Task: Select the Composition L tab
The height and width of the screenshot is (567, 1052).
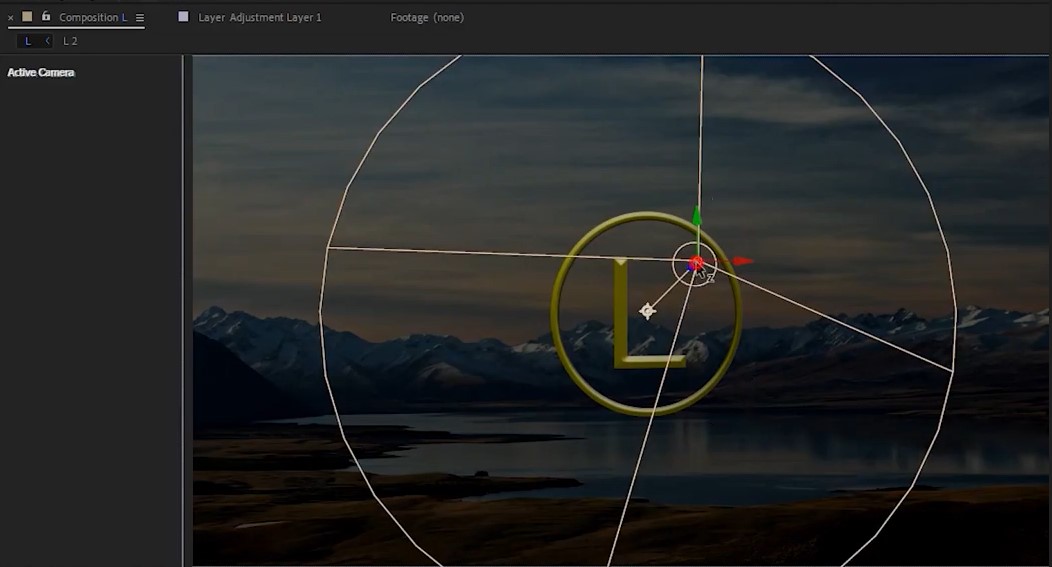Action: (93, 17)
